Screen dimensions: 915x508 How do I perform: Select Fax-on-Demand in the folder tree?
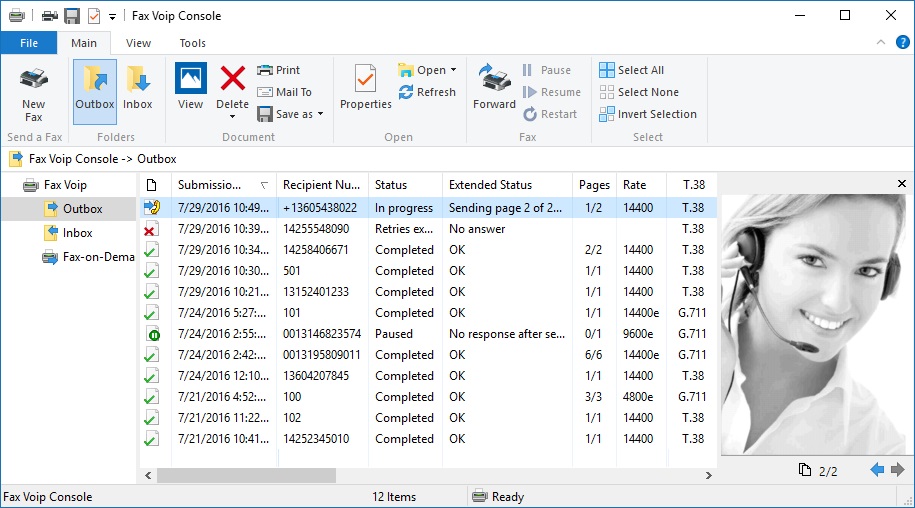tap(89, 257)
